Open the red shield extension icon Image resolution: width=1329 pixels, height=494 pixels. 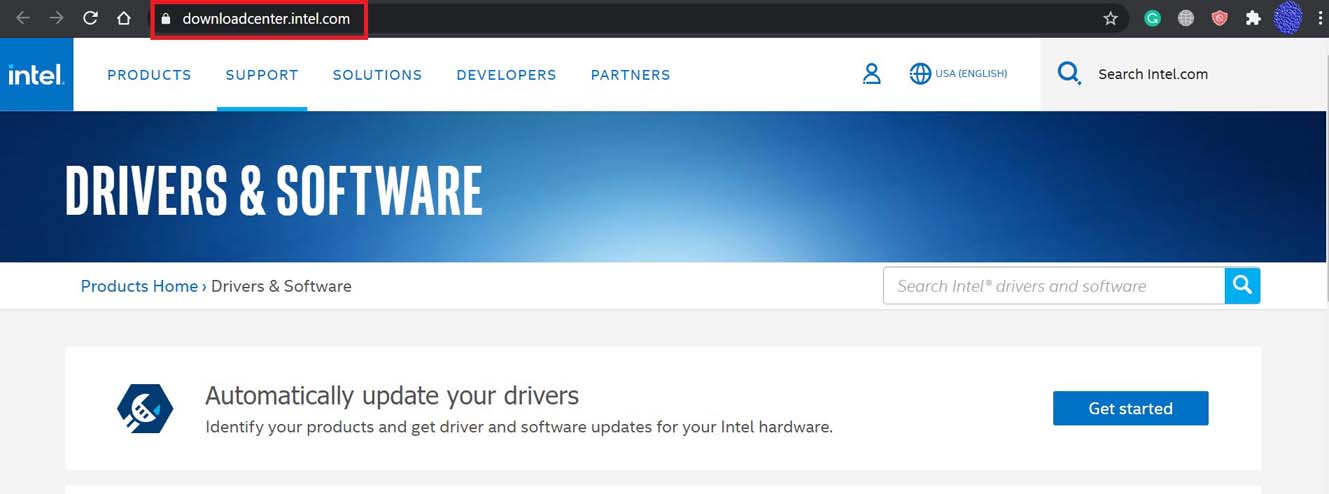(1219, 18)
